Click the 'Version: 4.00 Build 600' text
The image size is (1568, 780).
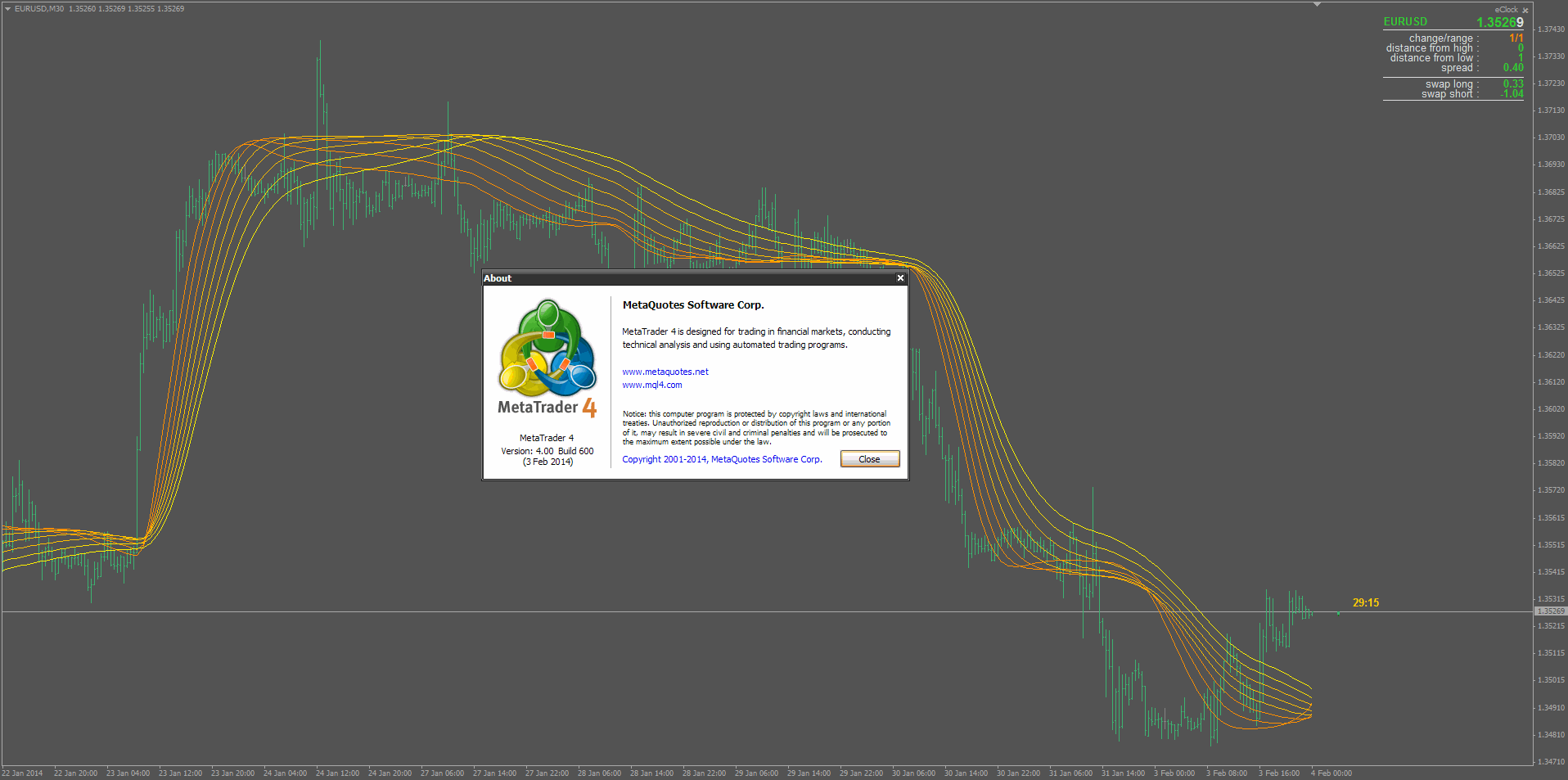coord(547,451)
